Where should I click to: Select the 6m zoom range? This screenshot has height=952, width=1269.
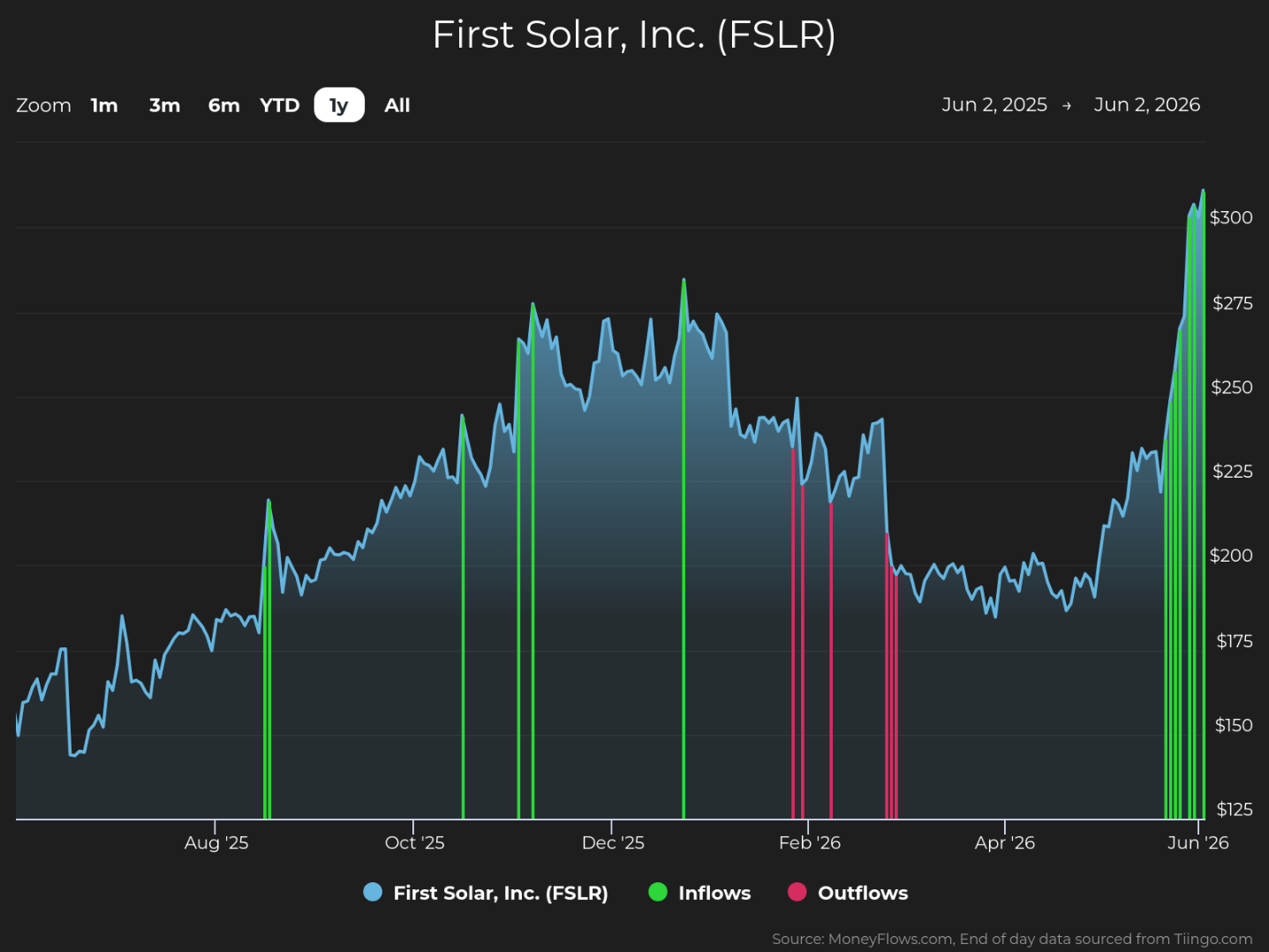[224, 105]
